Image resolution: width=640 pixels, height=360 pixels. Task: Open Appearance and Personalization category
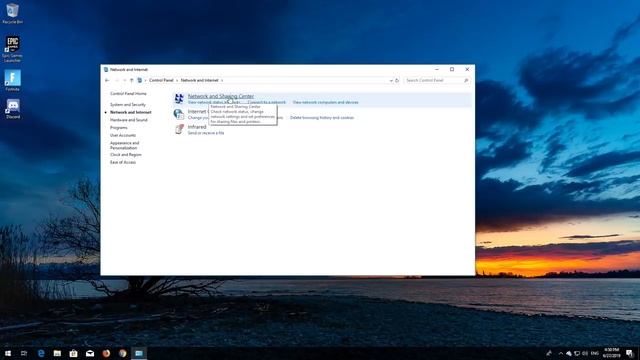(124, 145)
